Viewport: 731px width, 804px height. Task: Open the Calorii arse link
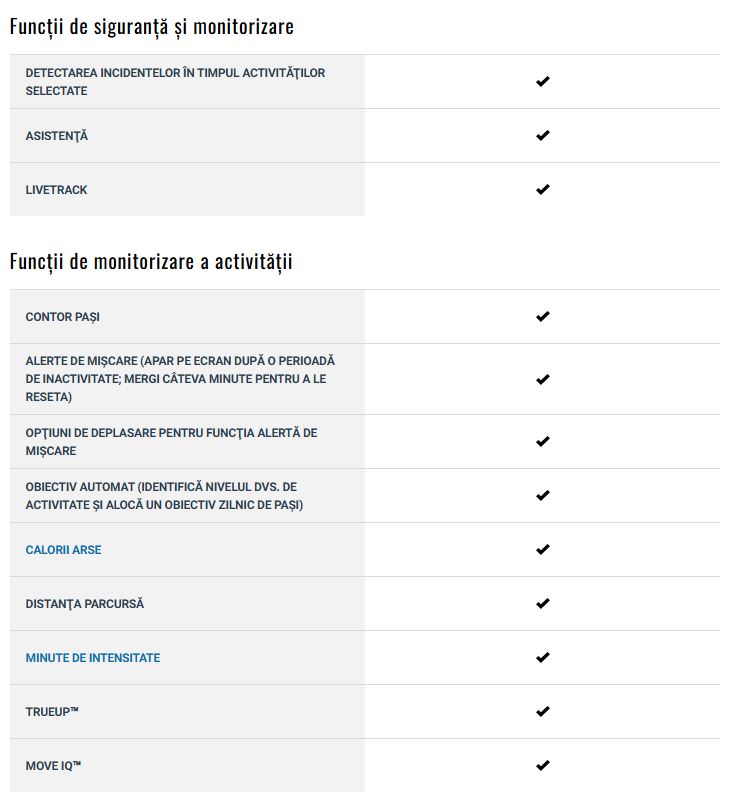tap(64, 550)
